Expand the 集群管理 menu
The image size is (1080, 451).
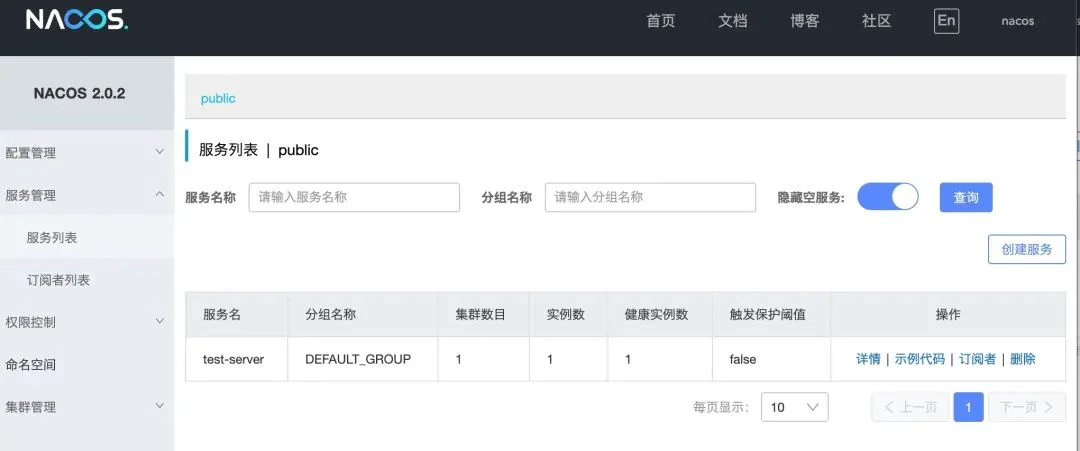point(86,407)
